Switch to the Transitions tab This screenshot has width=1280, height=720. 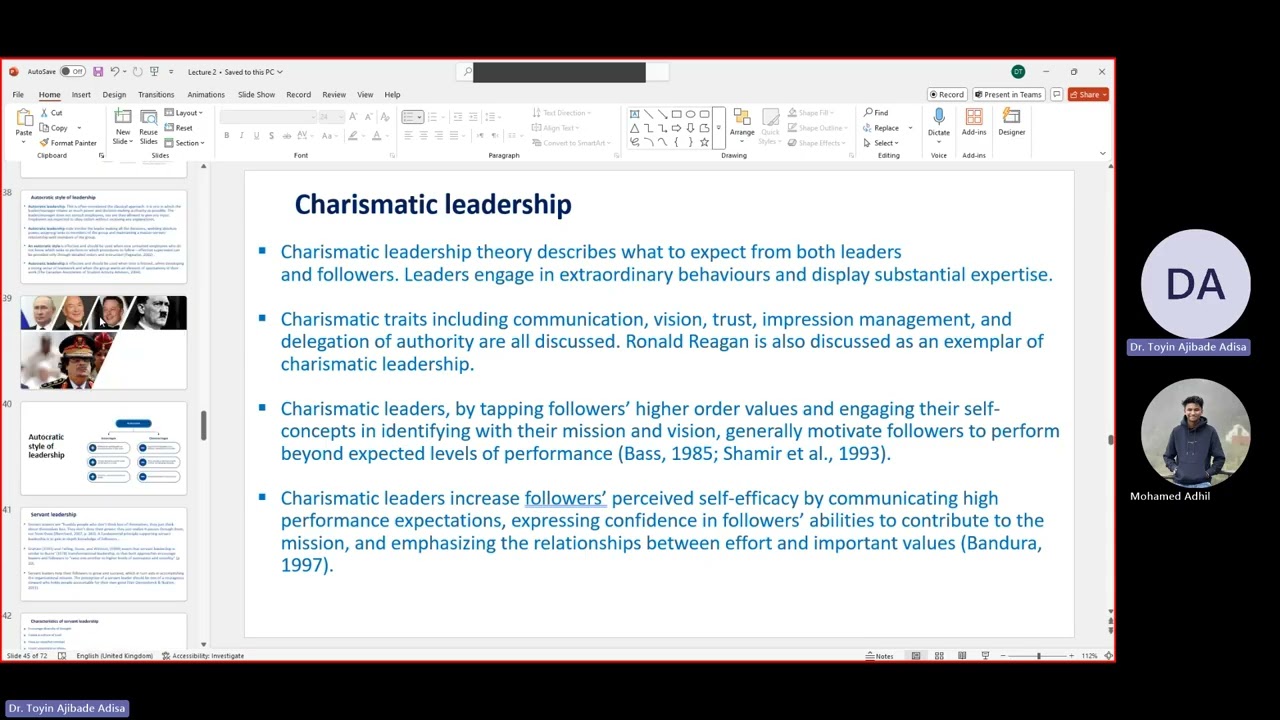(156, 95)
